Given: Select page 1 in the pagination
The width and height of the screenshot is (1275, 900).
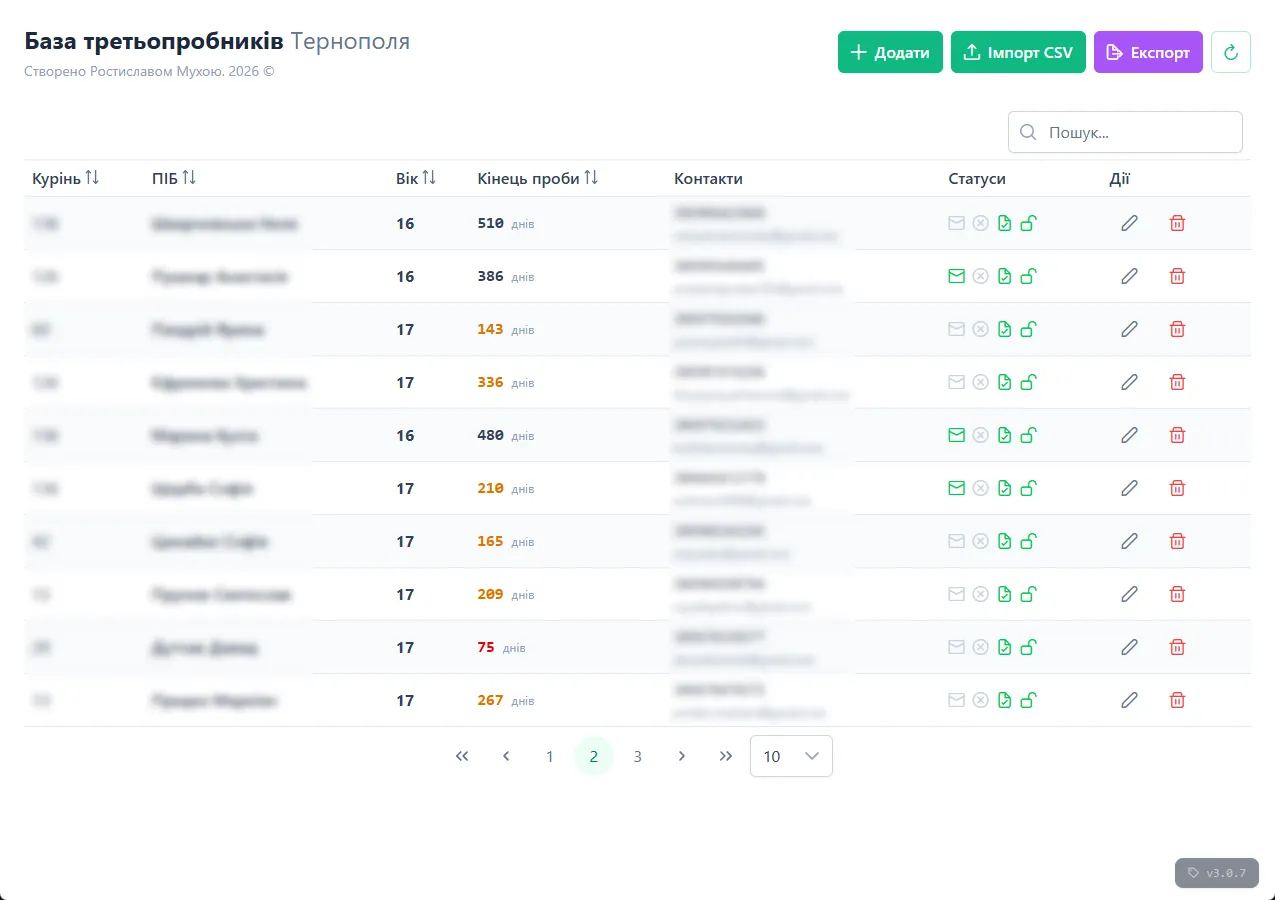Looking at the screenshot, I should click(x=549, y=756).
